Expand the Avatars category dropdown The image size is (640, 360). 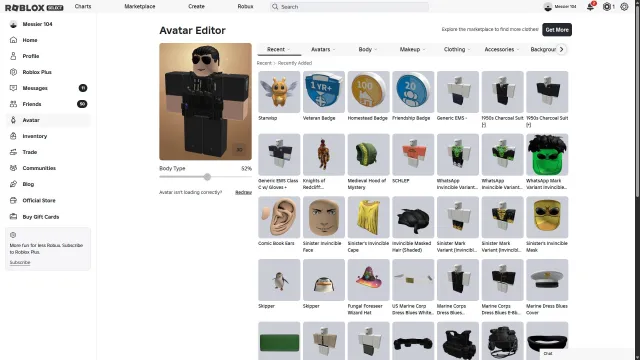323,49
